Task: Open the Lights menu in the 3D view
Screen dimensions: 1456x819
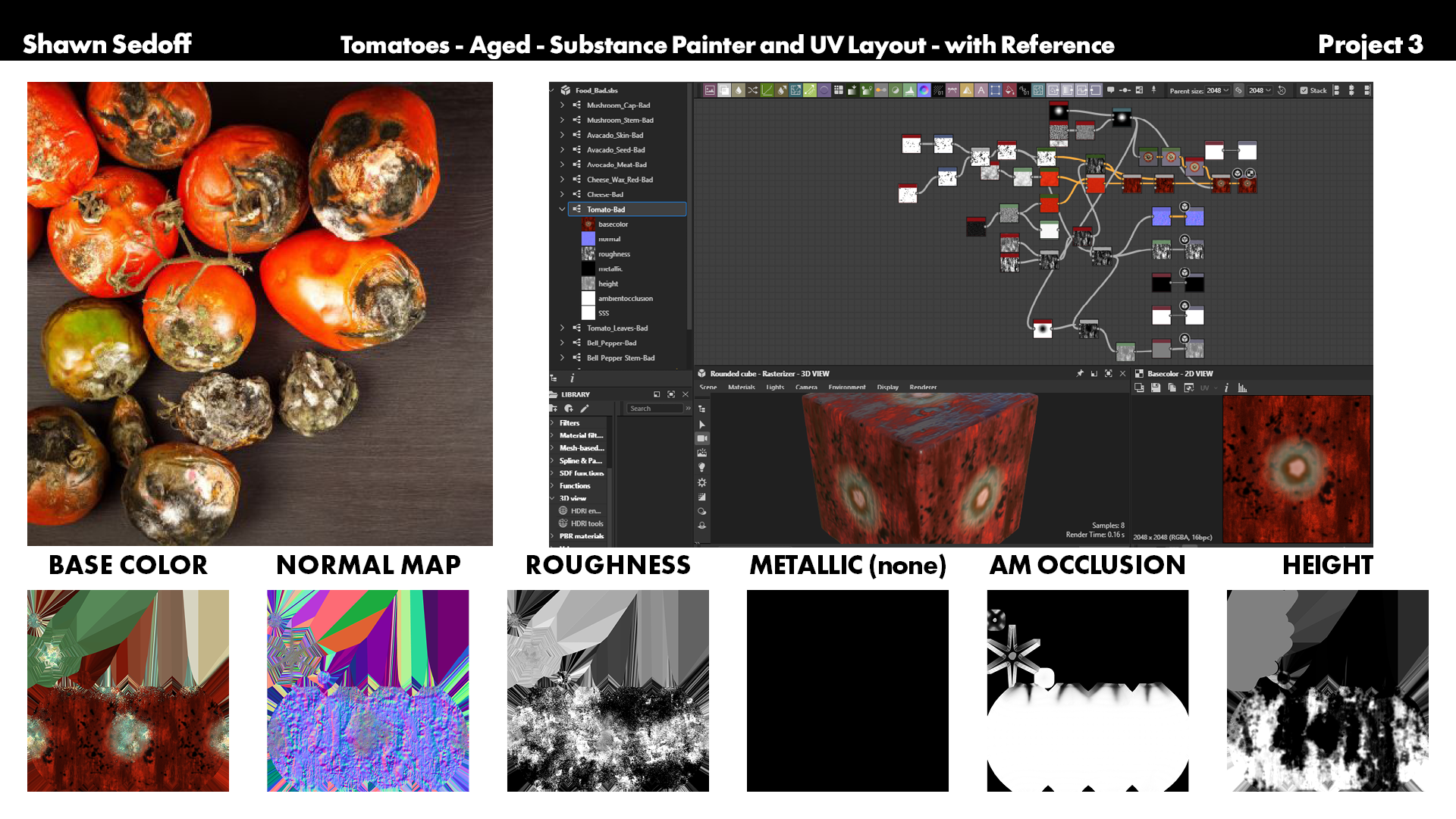Action: pos(775,388)
